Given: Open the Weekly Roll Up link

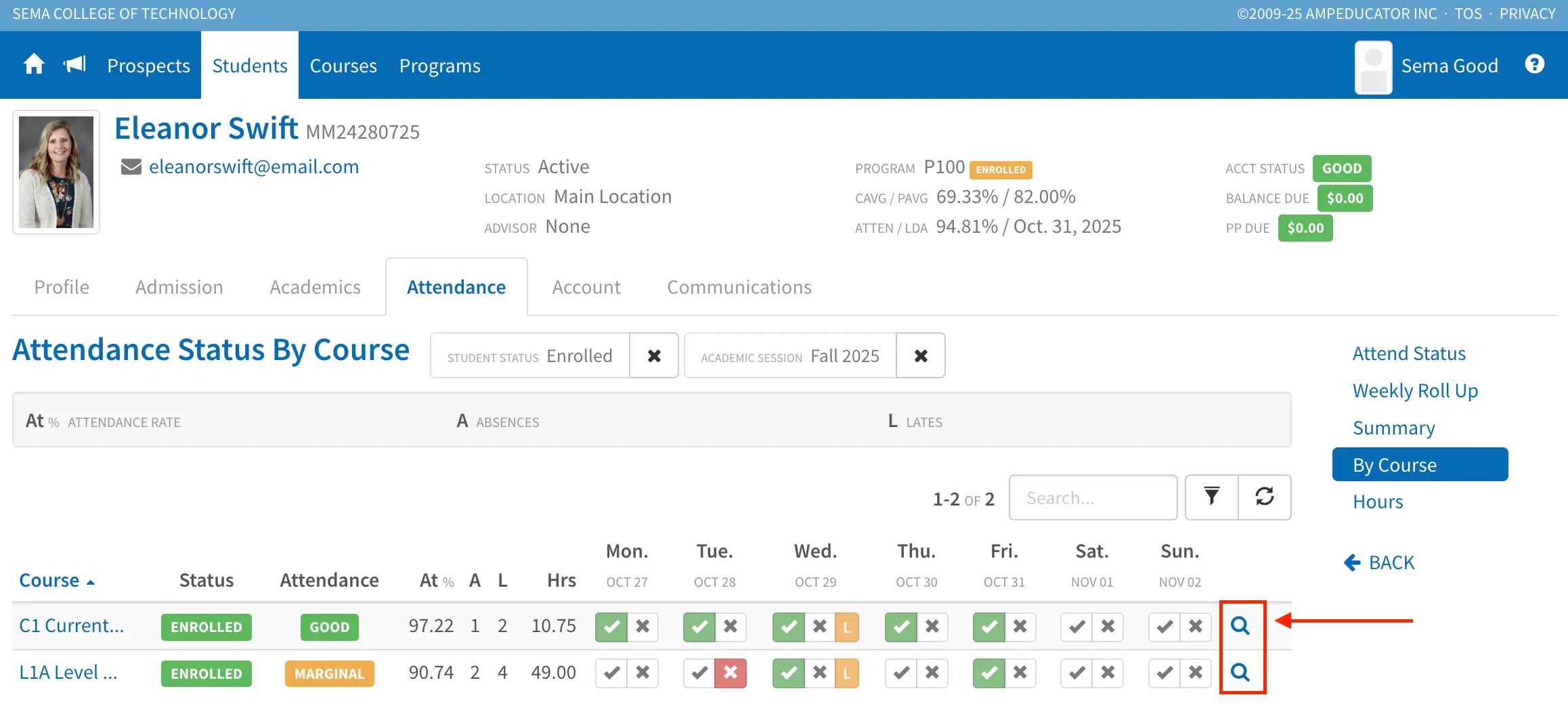Looking at the screenshot, I should tap(1415, 390).
